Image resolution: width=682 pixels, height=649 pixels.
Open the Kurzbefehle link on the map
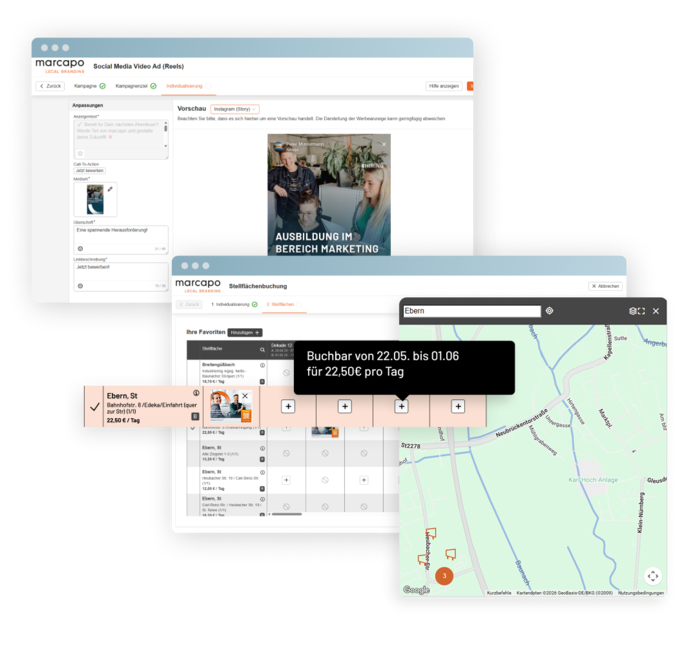tap(499, 593)
